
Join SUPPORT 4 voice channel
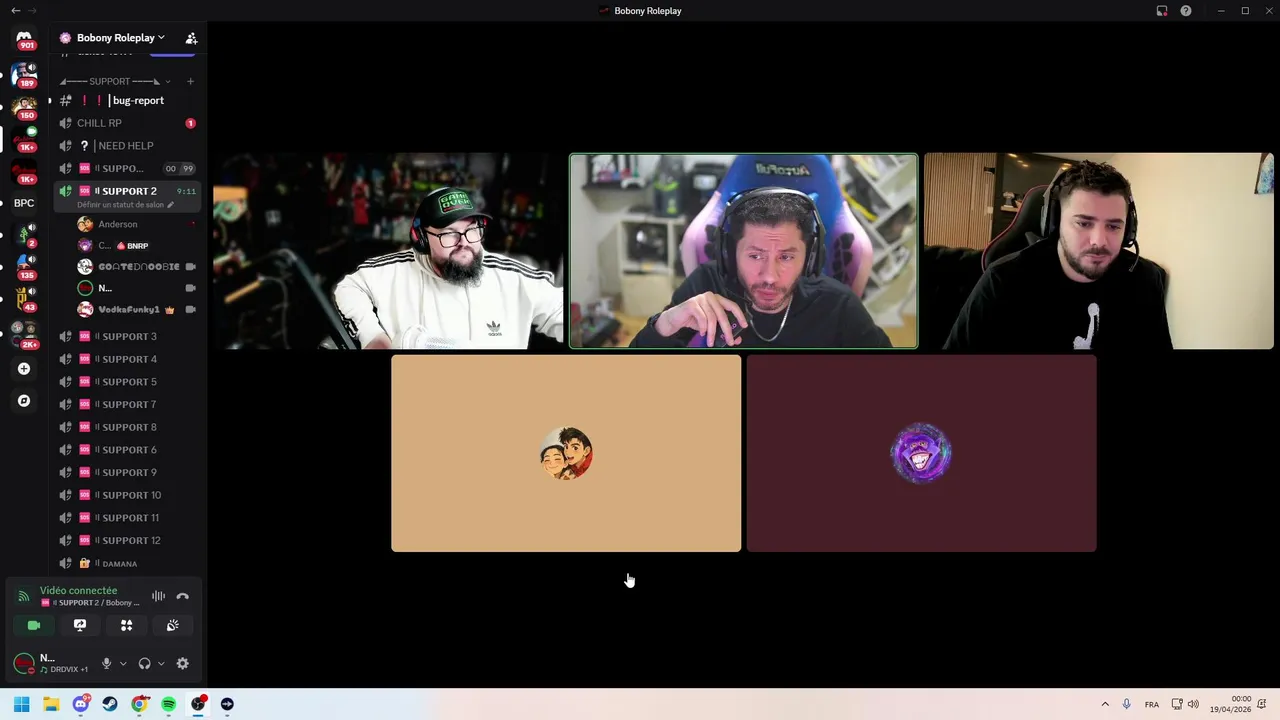127,359
